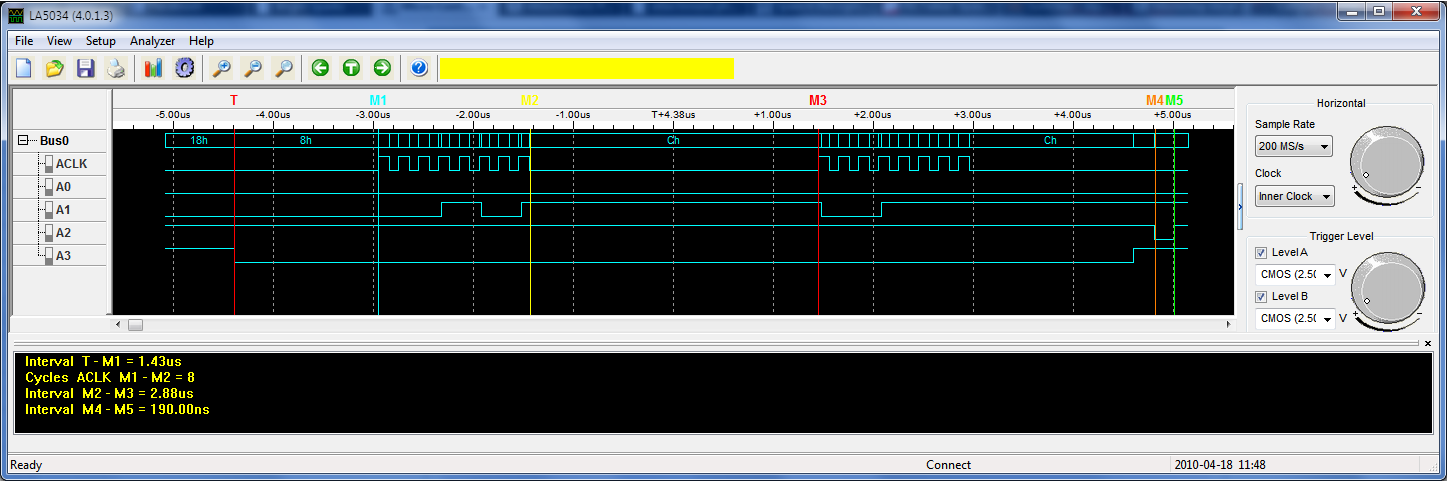The height and width of the screenshot is (481, 1448).
Task: Open the bar chart analyzer icon
Action: click(153, 68)
